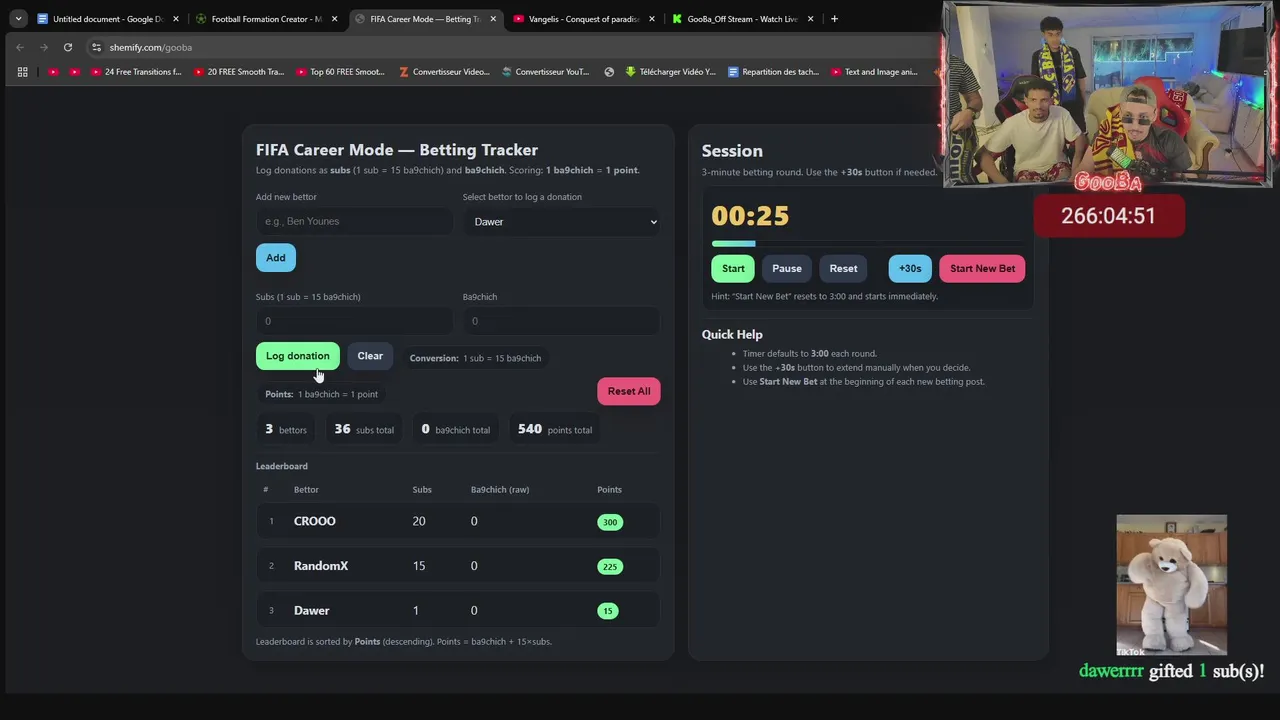Viewport: 1280px width, 720px height.
Task: Open the Repartition des tach... bookmark
Action: [774, 72]
